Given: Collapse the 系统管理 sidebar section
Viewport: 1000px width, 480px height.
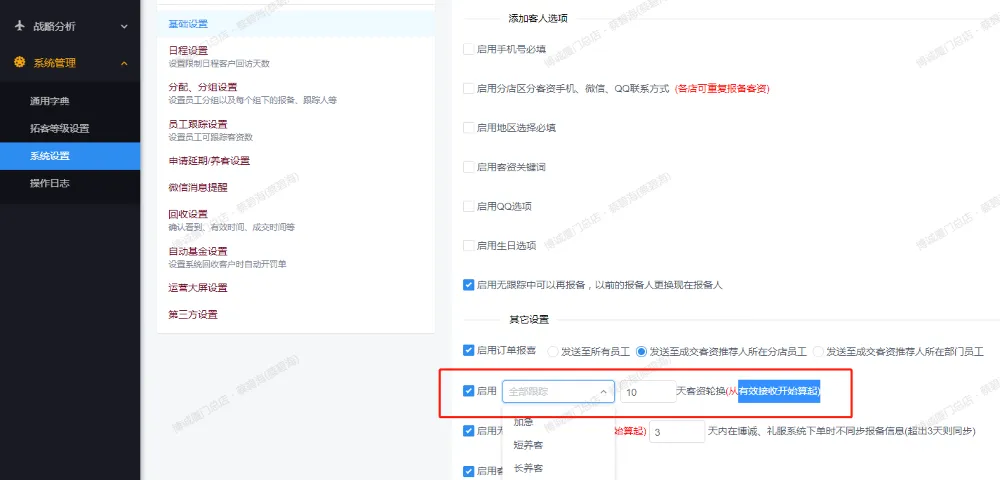Looking at the screenshot, I should (x=123, y=63).
